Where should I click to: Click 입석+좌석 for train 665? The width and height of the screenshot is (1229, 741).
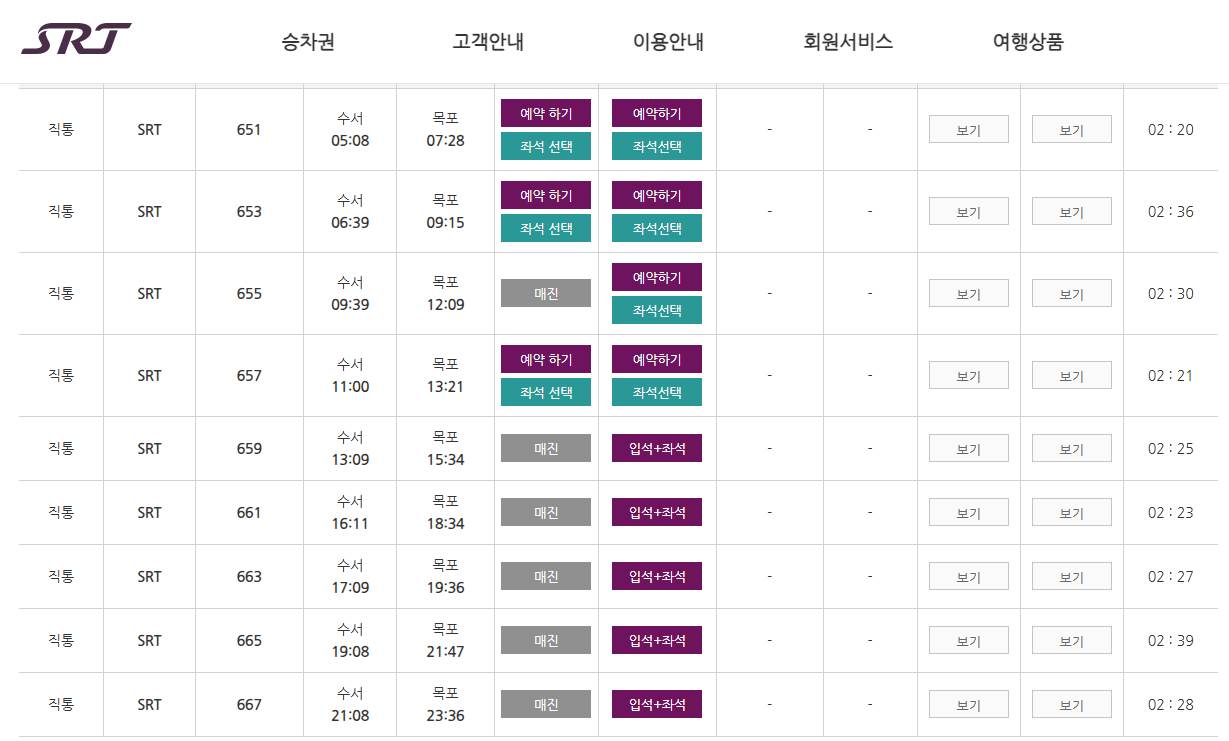[x=657, y=640]
